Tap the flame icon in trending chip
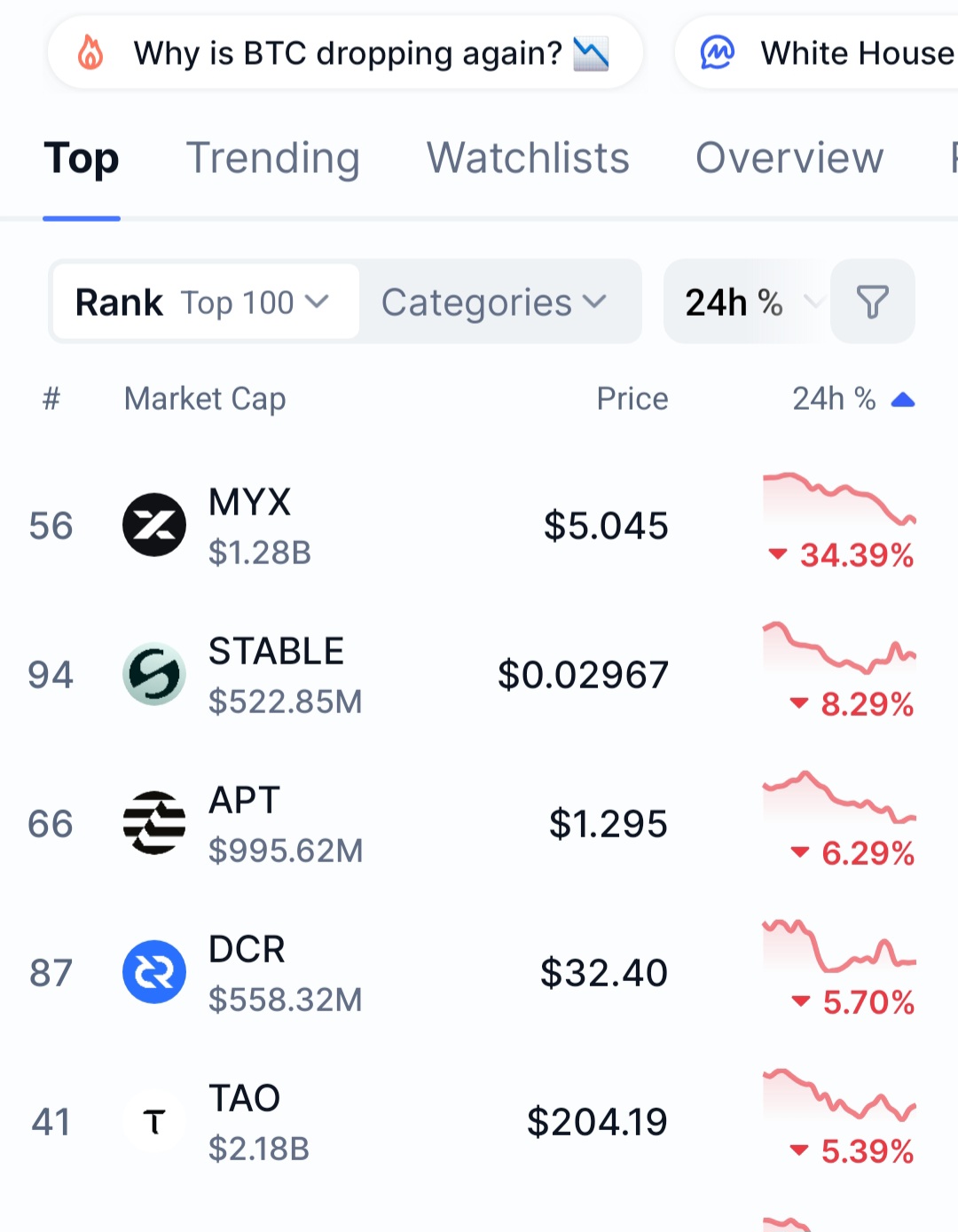Image resolution: width=958 pixels, height=1232 pixels. [90, 53]
